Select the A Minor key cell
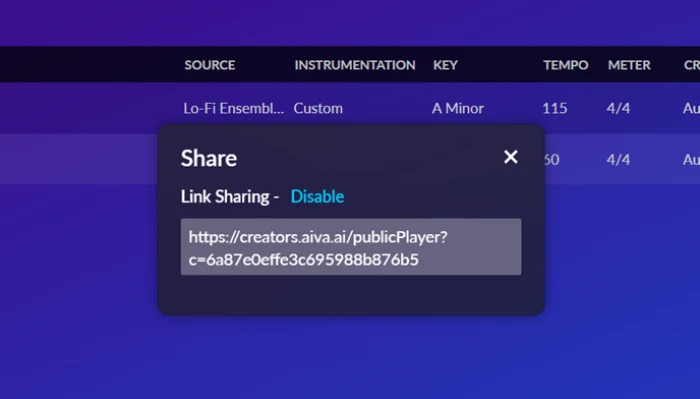700x399 pixels. 458,108
